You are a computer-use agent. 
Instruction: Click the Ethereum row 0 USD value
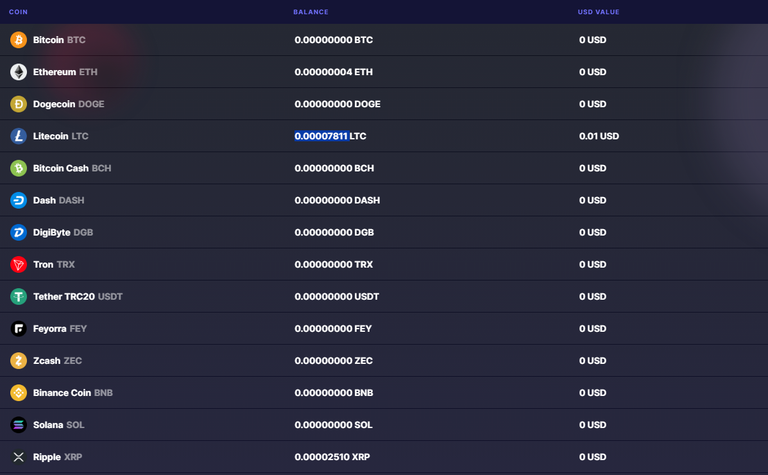click(593, 72)
